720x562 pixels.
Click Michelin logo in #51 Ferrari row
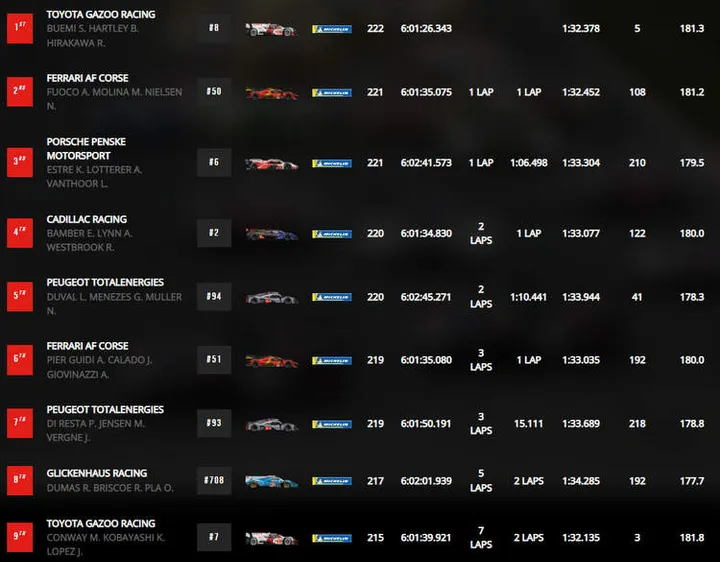[x=332, y=360]
